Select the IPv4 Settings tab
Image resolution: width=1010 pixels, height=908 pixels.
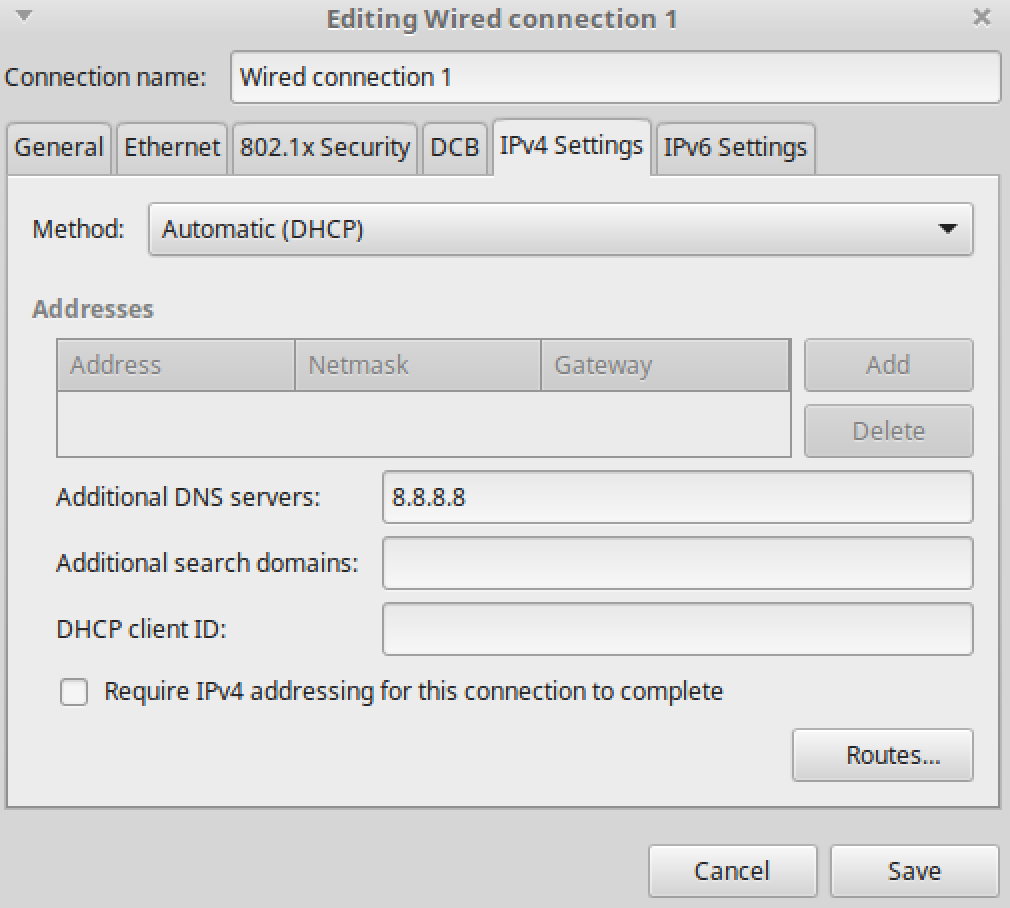point(571,146)
